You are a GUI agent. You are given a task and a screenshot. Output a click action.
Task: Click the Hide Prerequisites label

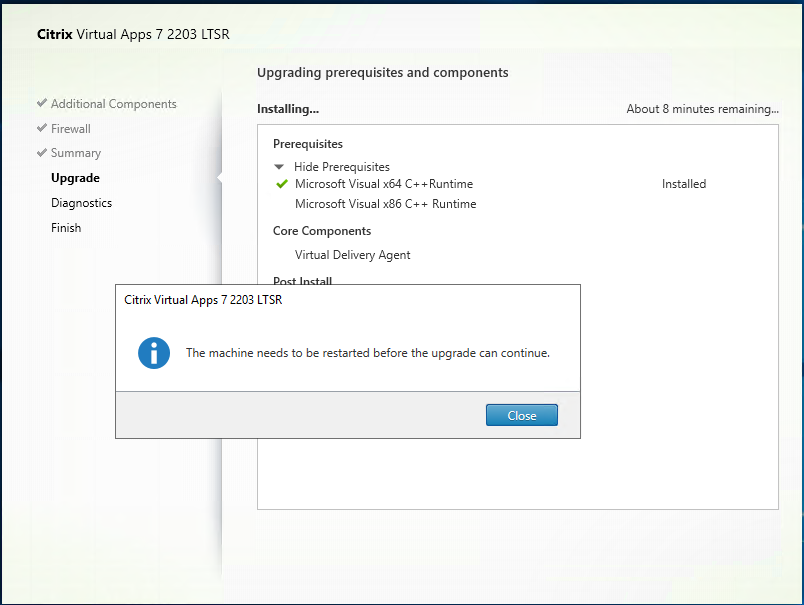(341, 167)
